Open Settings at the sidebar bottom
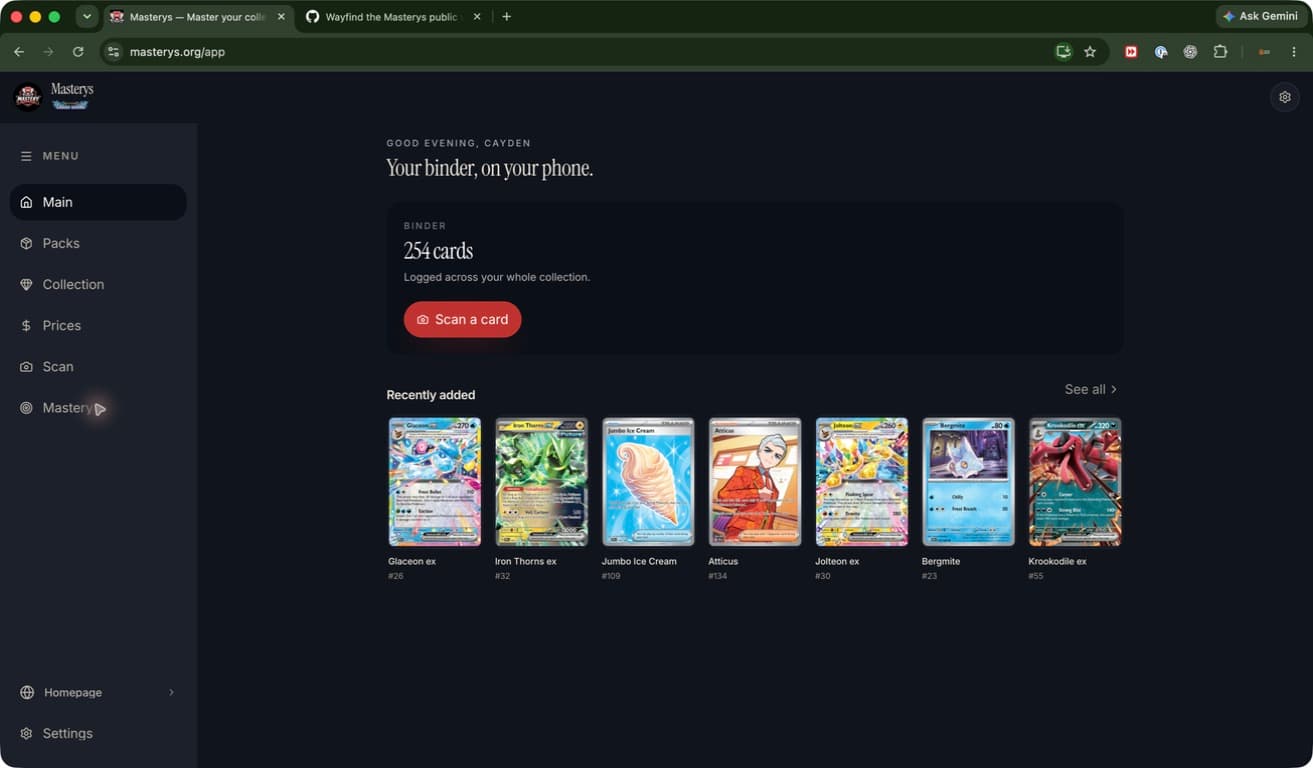1313x768 pixels. 98,733
